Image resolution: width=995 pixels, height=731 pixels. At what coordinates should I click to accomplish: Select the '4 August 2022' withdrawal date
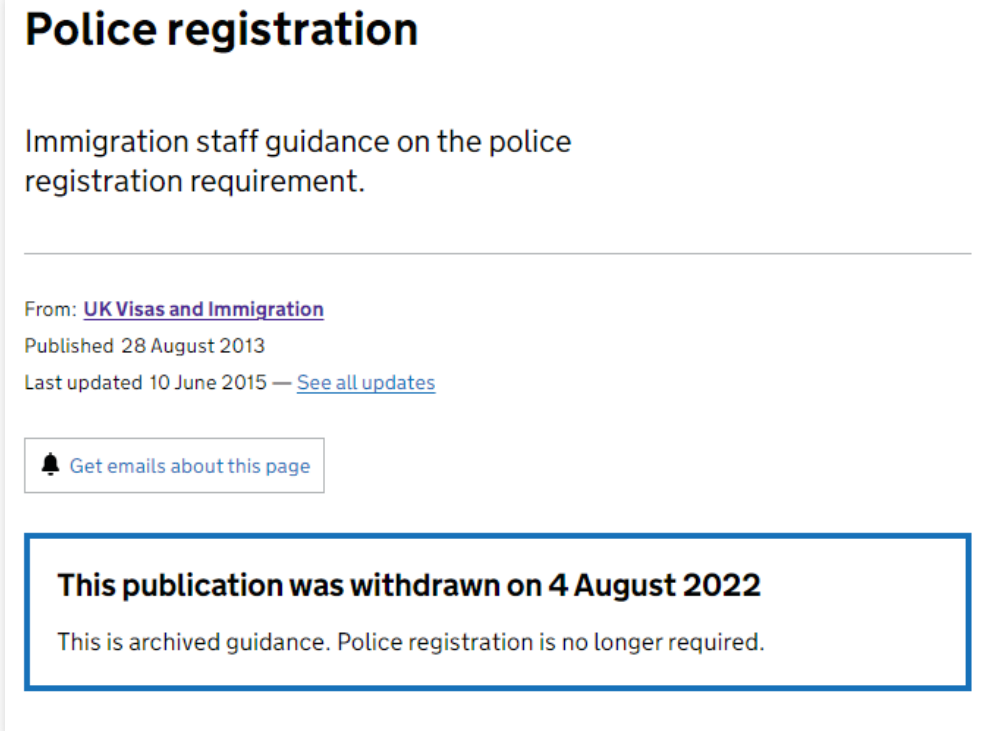click(654, 585)
